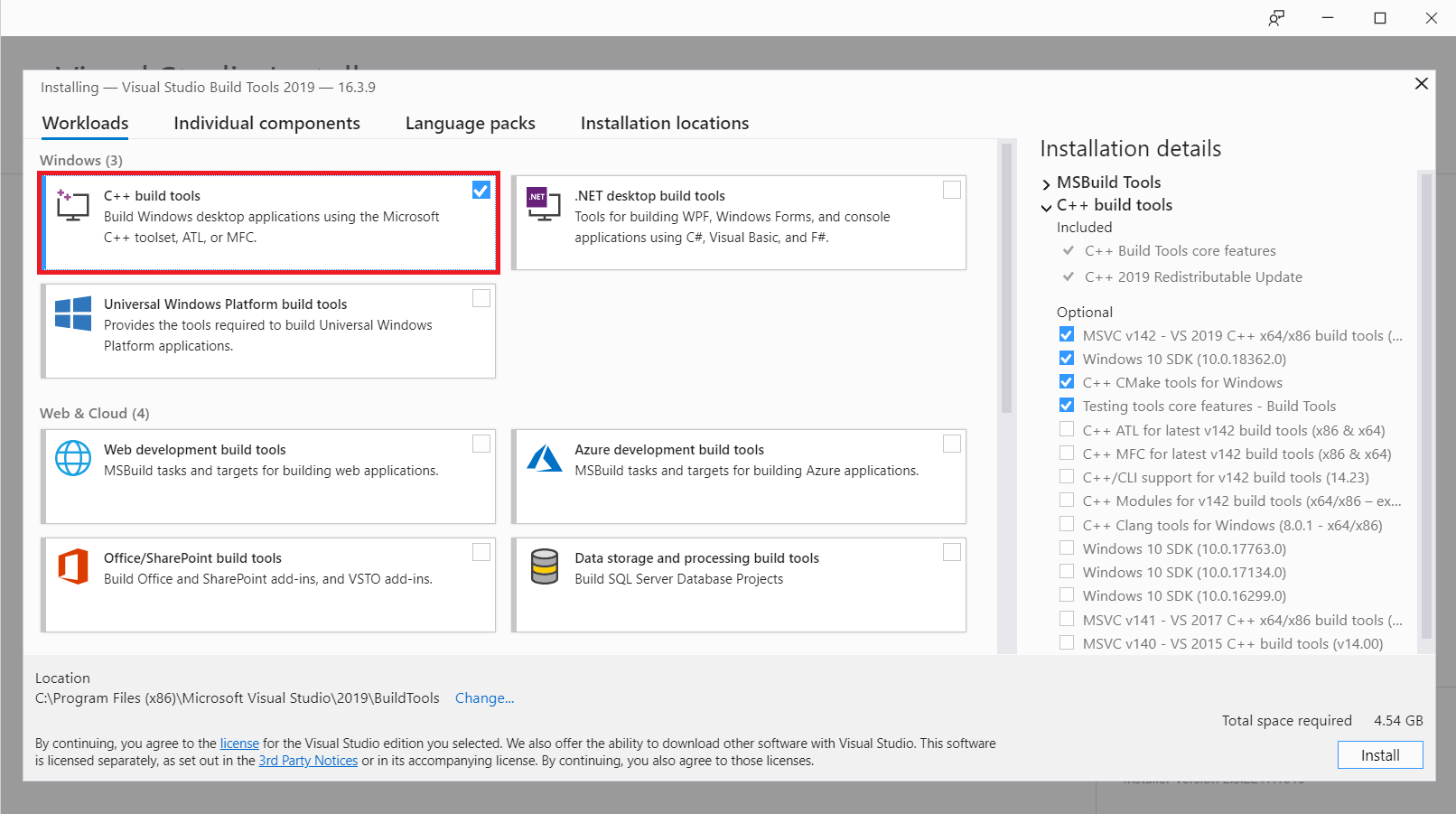Check Azure development build tools workload

pos(952,444)
